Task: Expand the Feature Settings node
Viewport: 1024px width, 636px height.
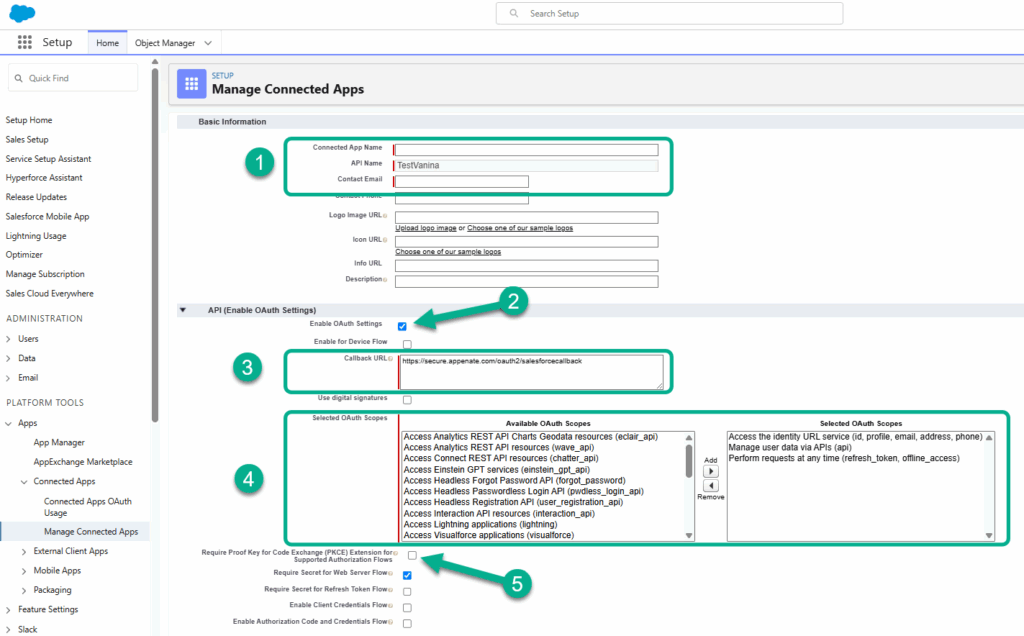Action: tap(8, 610)
